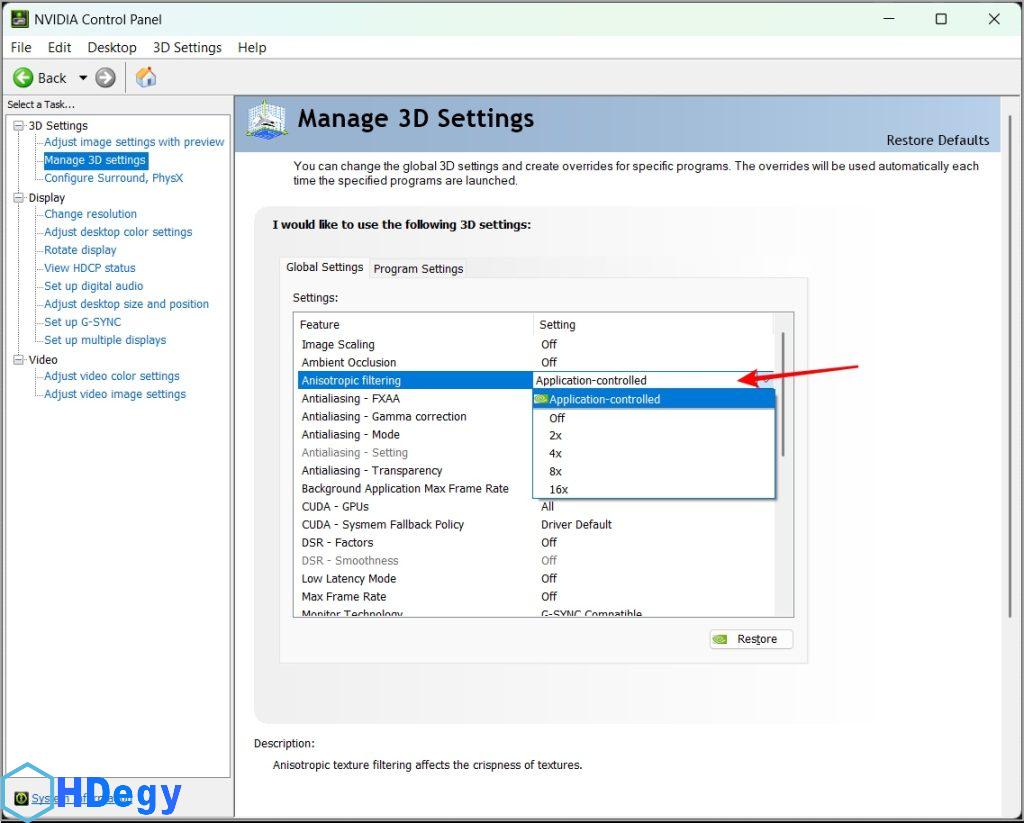The width and height of the screenshot is (1024, 823).
Task: Collapse the Display tree node
Action: point(18,198)
